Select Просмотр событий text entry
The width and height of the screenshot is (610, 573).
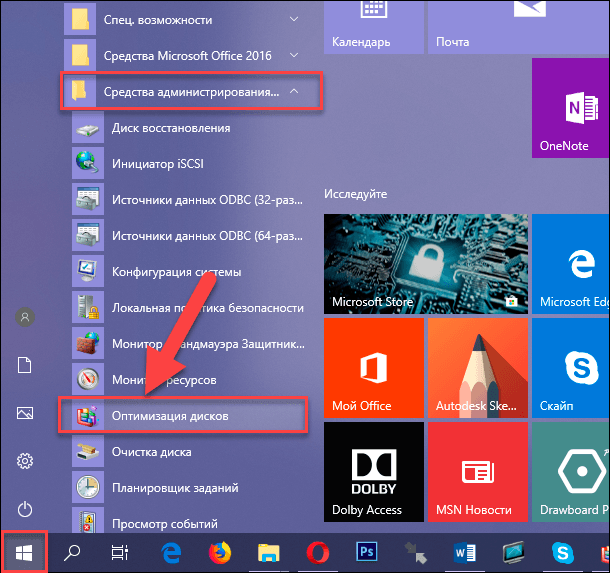[x=165, y=524]
